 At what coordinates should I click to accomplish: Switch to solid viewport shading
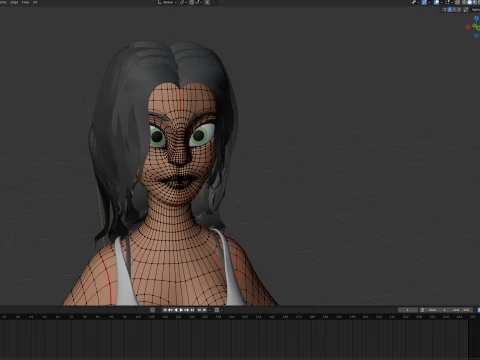[469, 2]
